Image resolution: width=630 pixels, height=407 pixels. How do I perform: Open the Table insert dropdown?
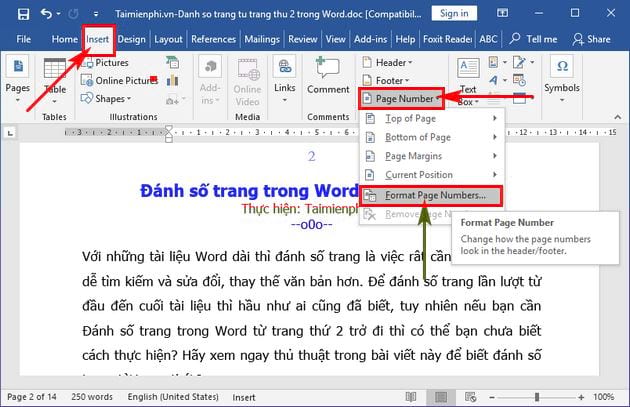55,82
